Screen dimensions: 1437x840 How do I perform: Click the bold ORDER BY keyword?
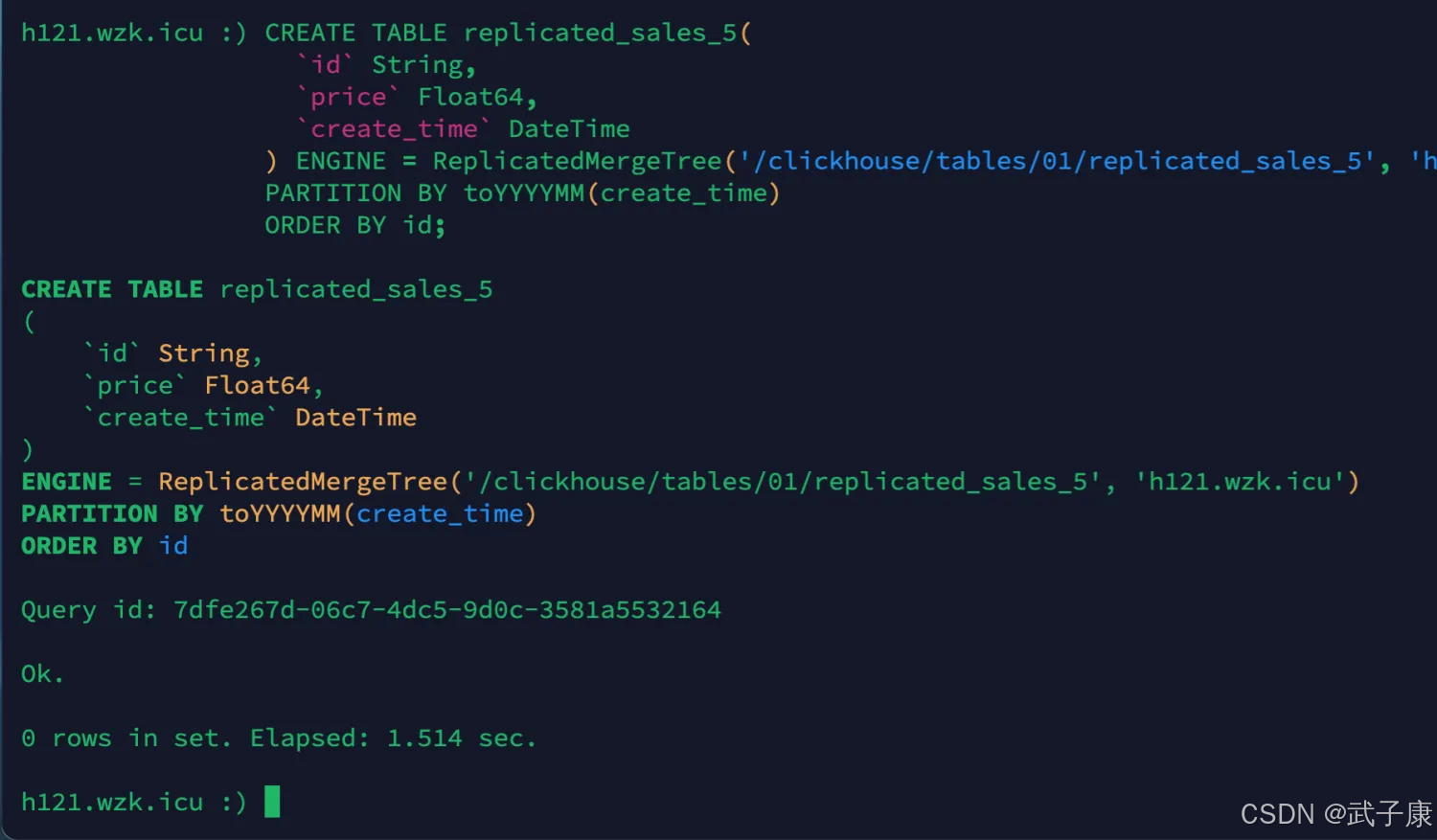point(81,546)
